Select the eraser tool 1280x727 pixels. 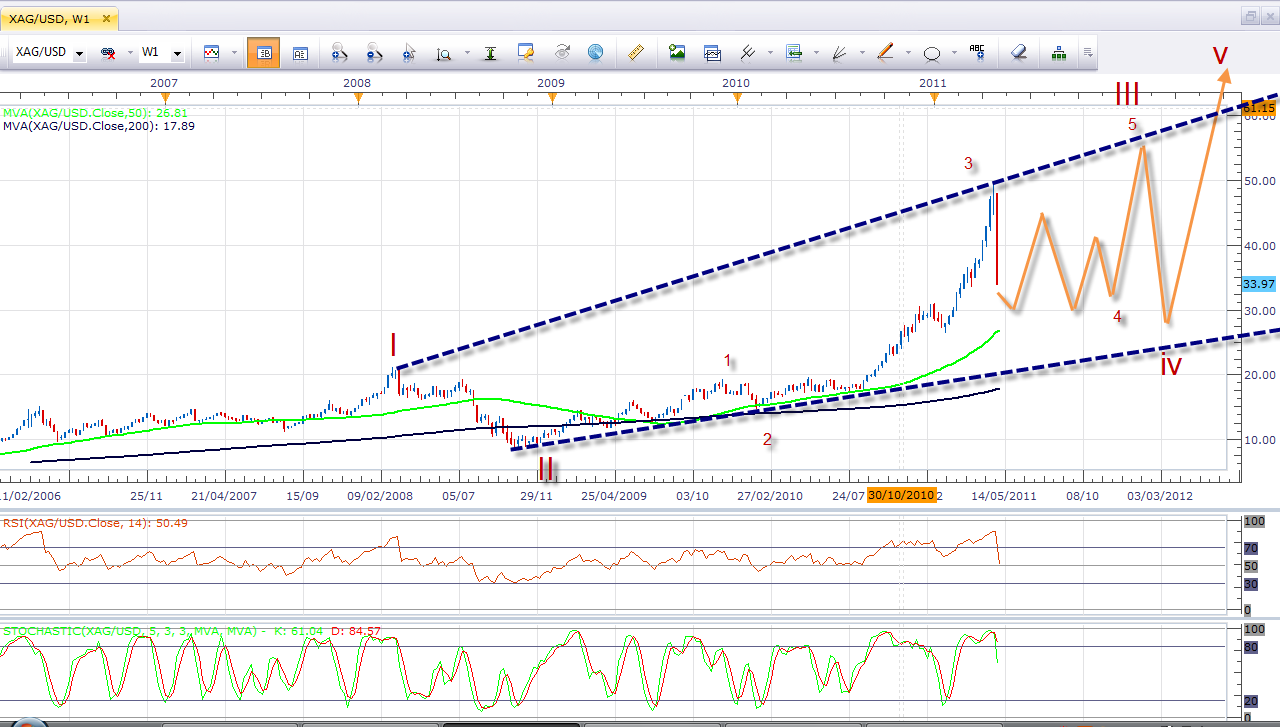click(x=1018, y=53)
